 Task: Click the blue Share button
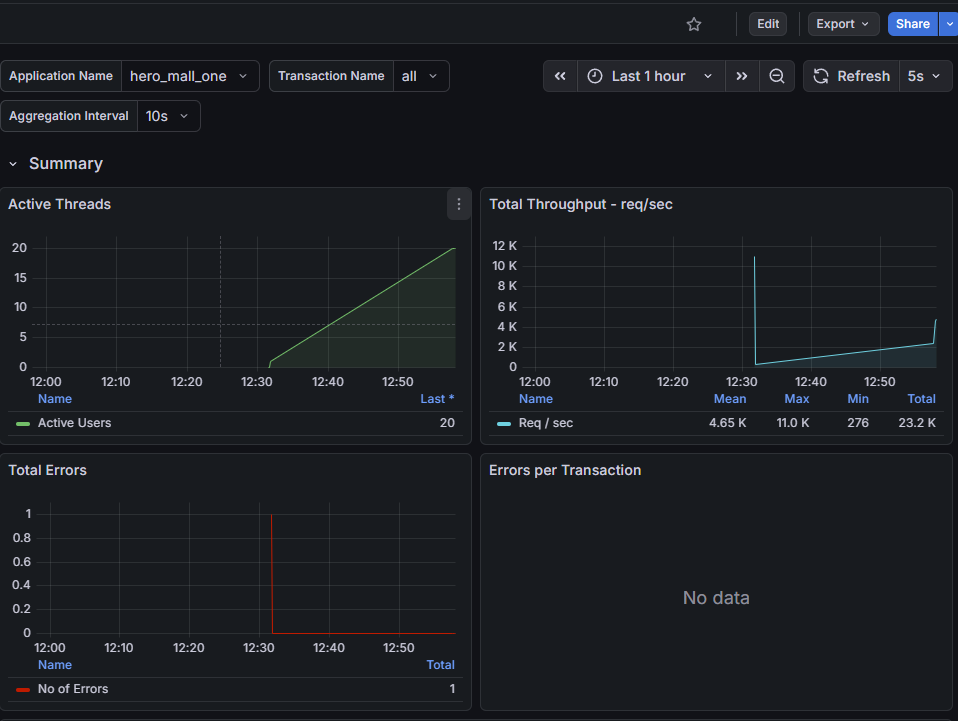click(x=912, y=24)
